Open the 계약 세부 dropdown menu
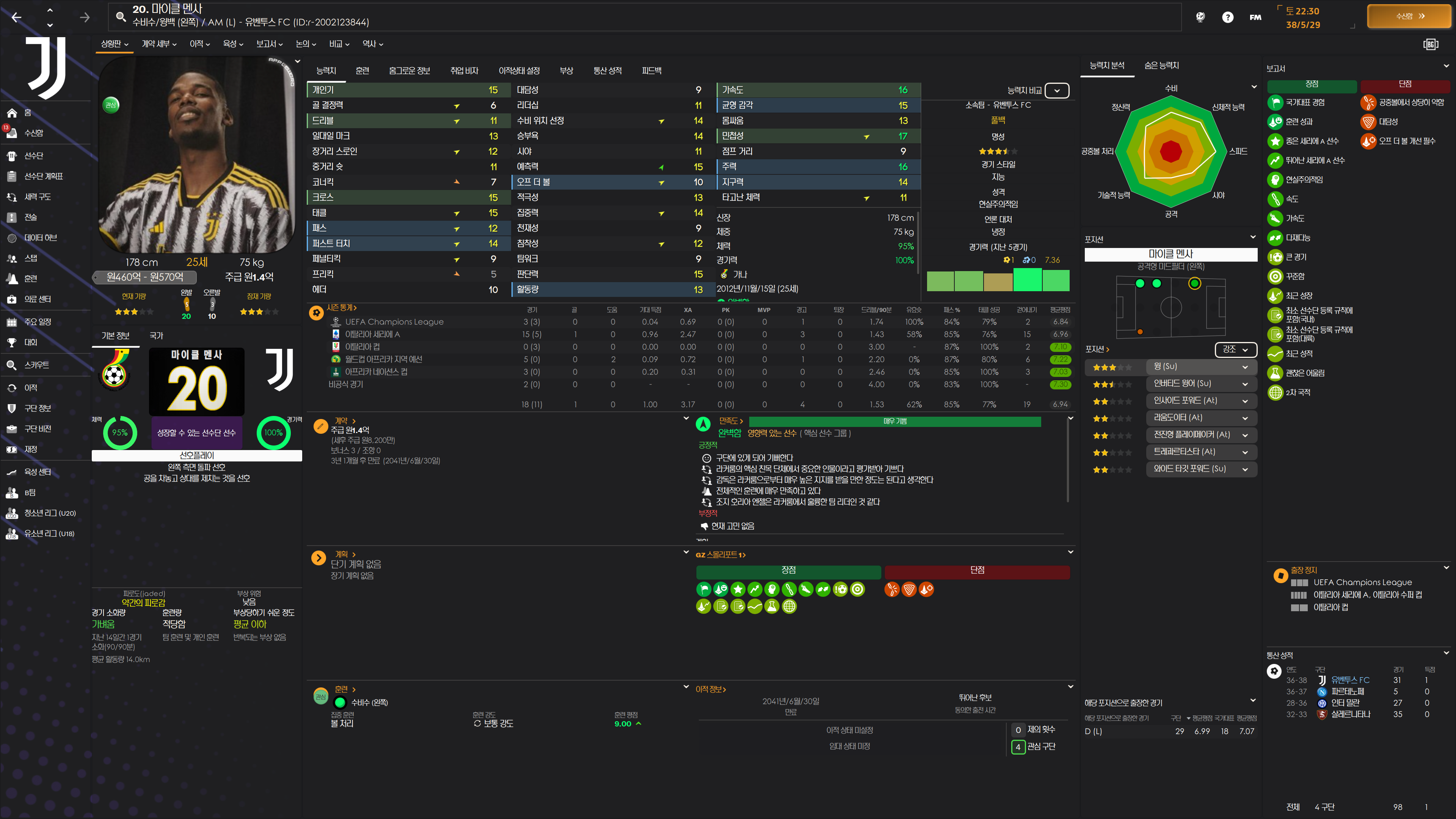The height and width of the screenshot is (819, 1456). 159,44
